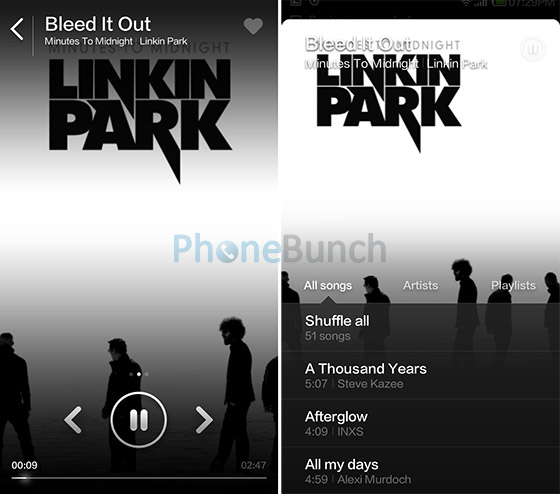The width and height of the screenshot is (560, 494).
Task: Toggle the heart favorite icon
Action: point(253,26)
